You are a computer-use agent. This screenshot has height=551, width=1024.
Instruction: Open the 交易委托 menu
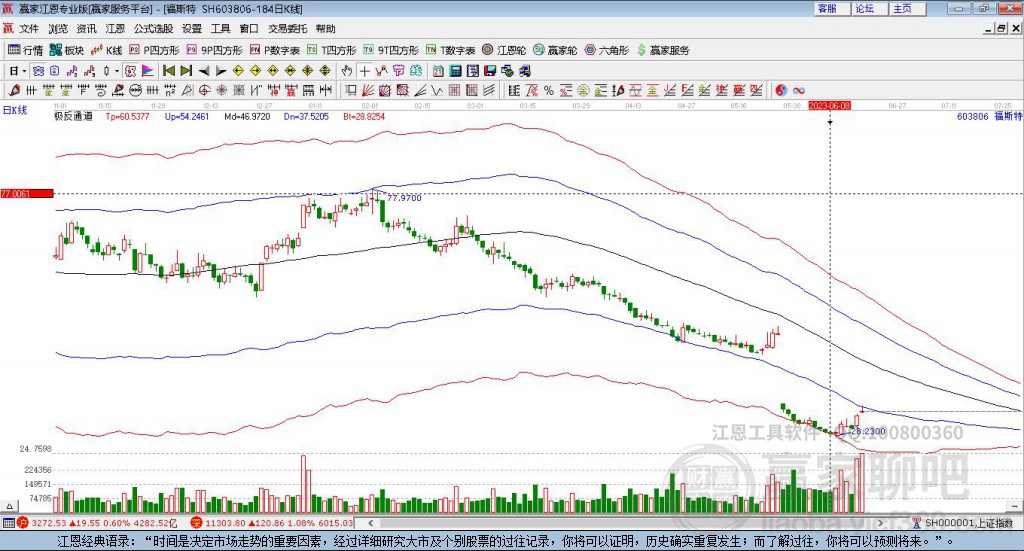pyautogui.click(x=287, y=29)
